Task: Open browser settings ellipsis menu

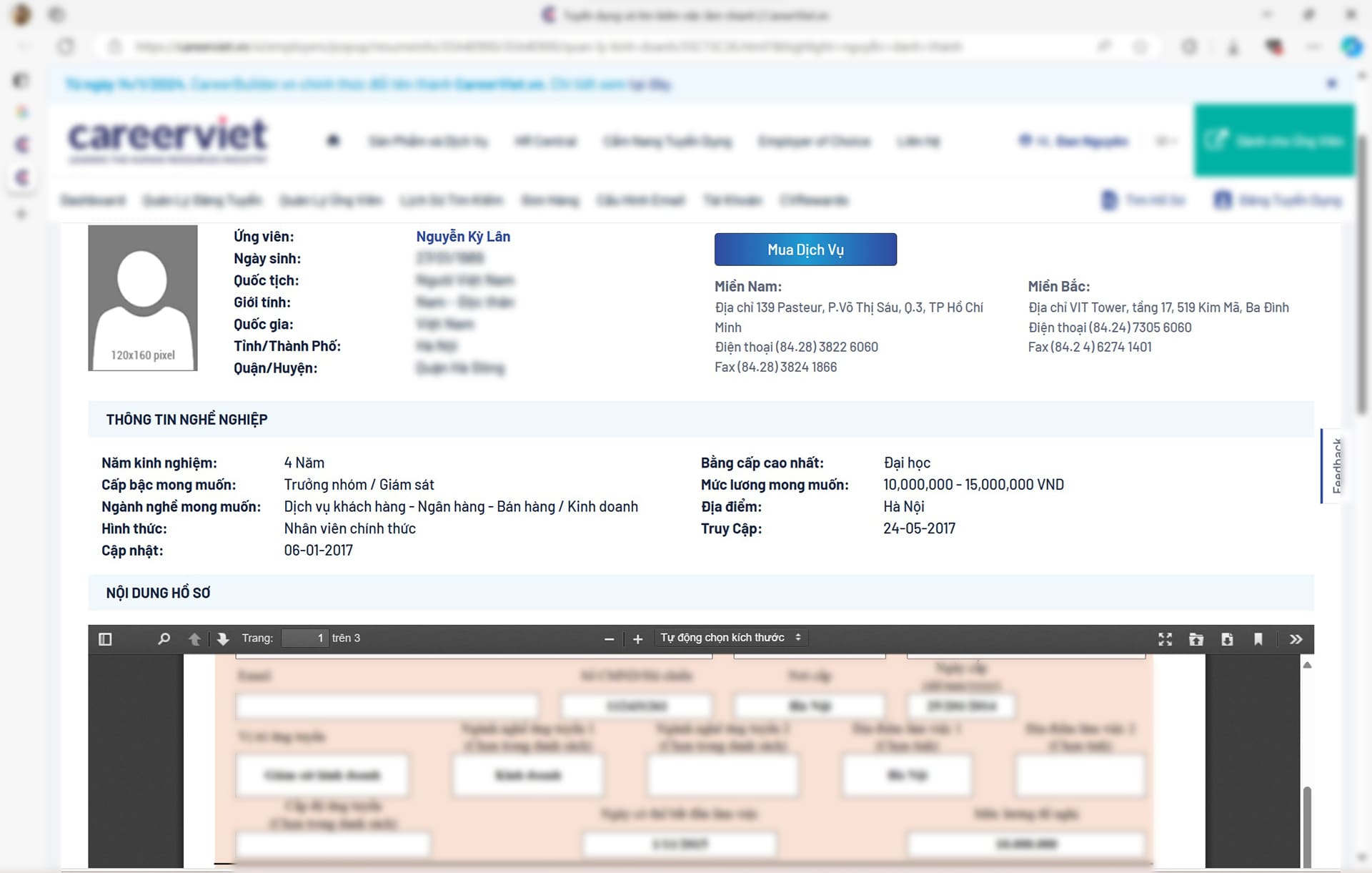Action: pyautogui.click(x=1313, y=47)
